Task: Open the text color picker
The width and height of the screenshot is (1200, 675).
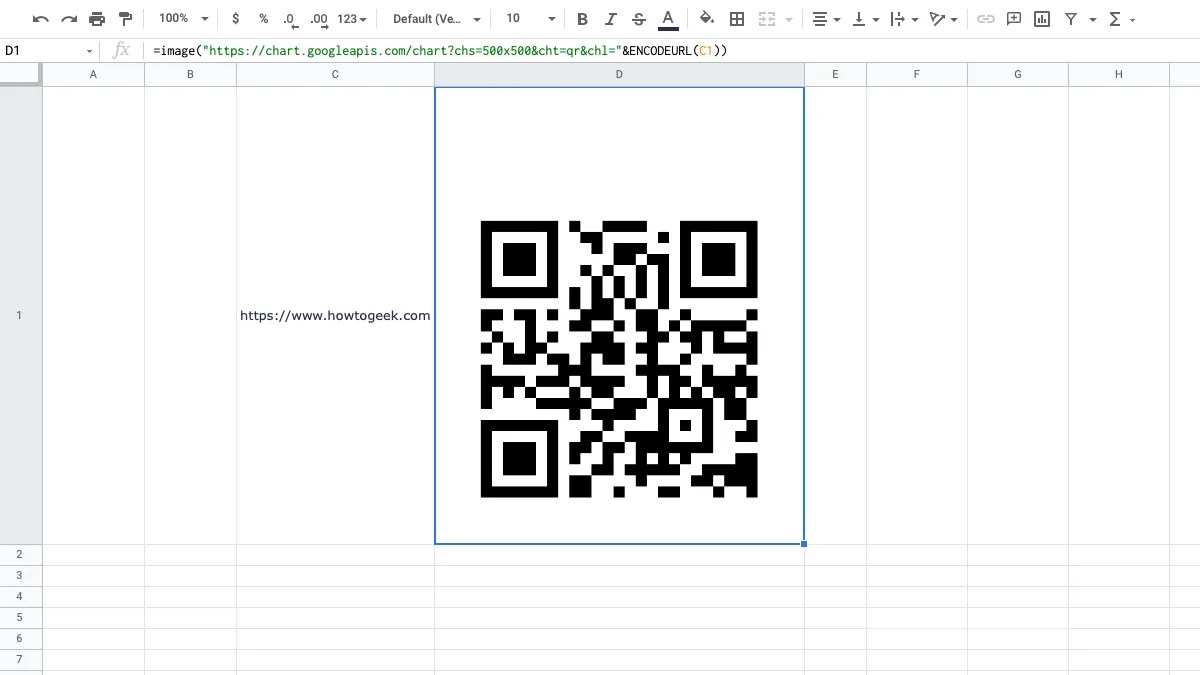Action: point(668,18)
